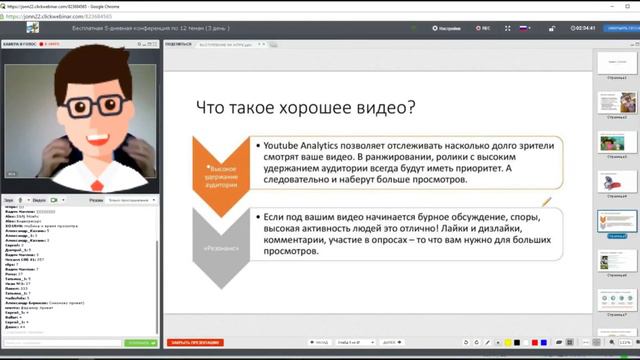Select the pencil drawing tool
This screenshot has height=360, width=640.
[x=487, y=342]
